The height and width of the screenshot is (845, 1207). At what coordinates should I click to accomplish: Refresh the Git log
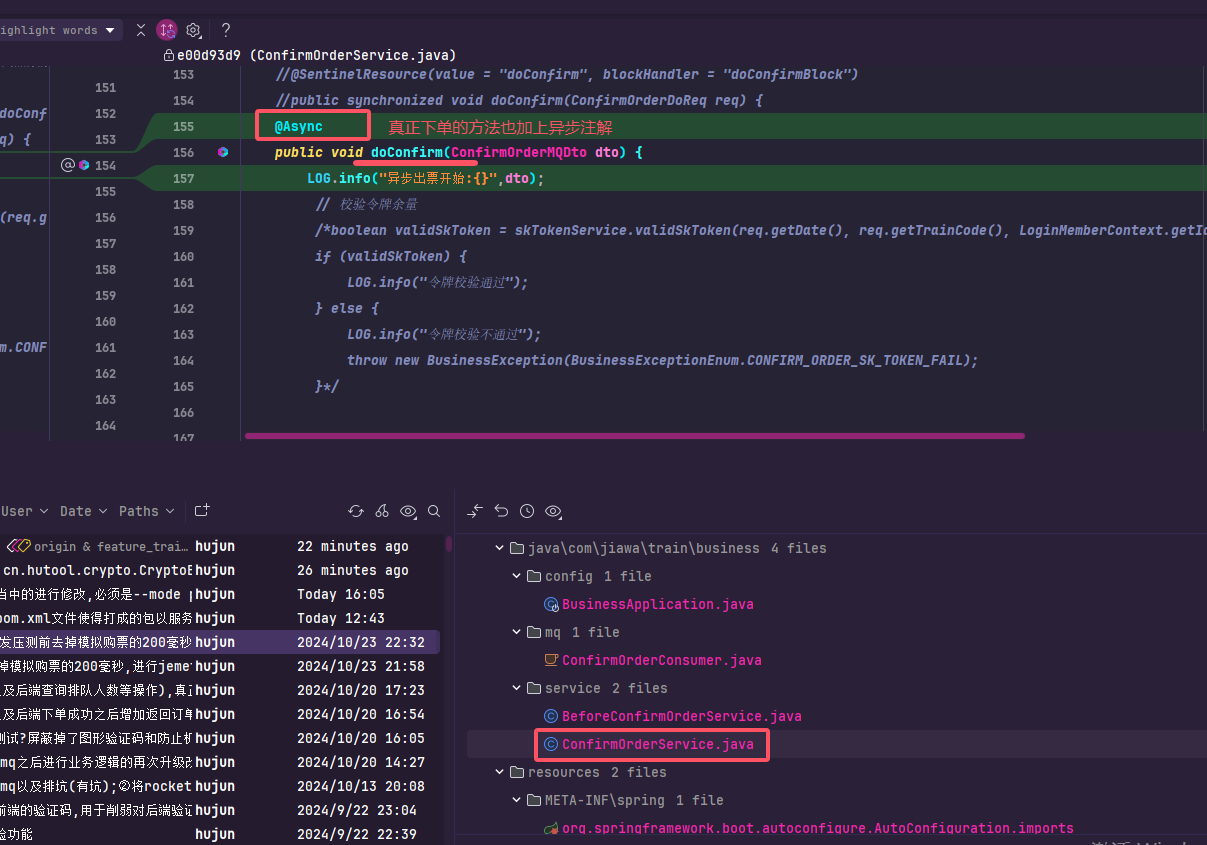pyautogui.click(x=356, y=511)
